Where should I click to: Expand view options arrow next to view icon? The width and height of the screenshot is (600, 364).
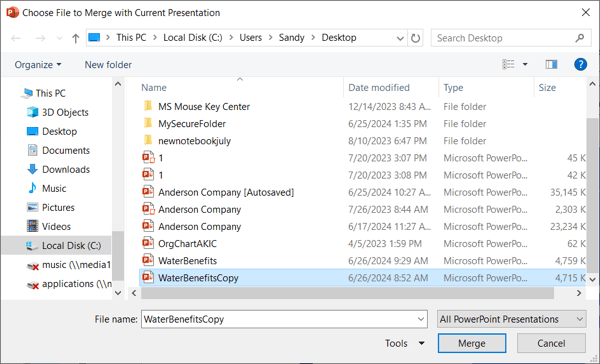click(525, 64)
